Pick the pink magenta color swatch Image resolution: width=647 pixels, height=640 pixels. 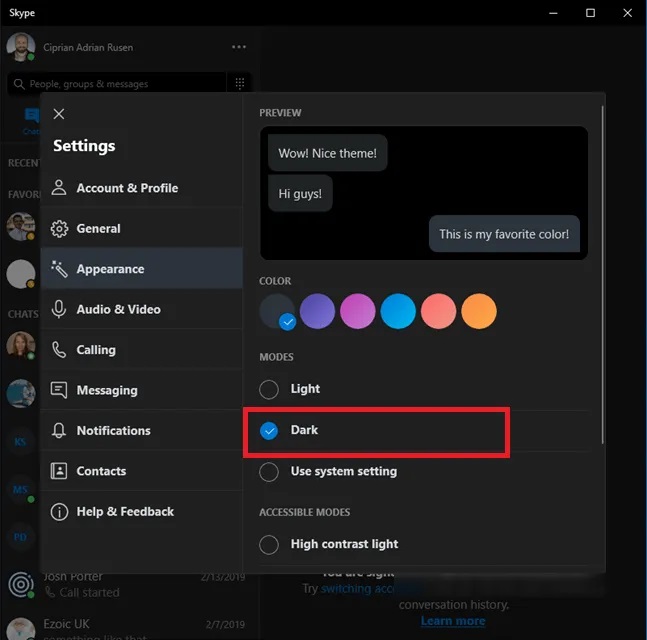357,311
